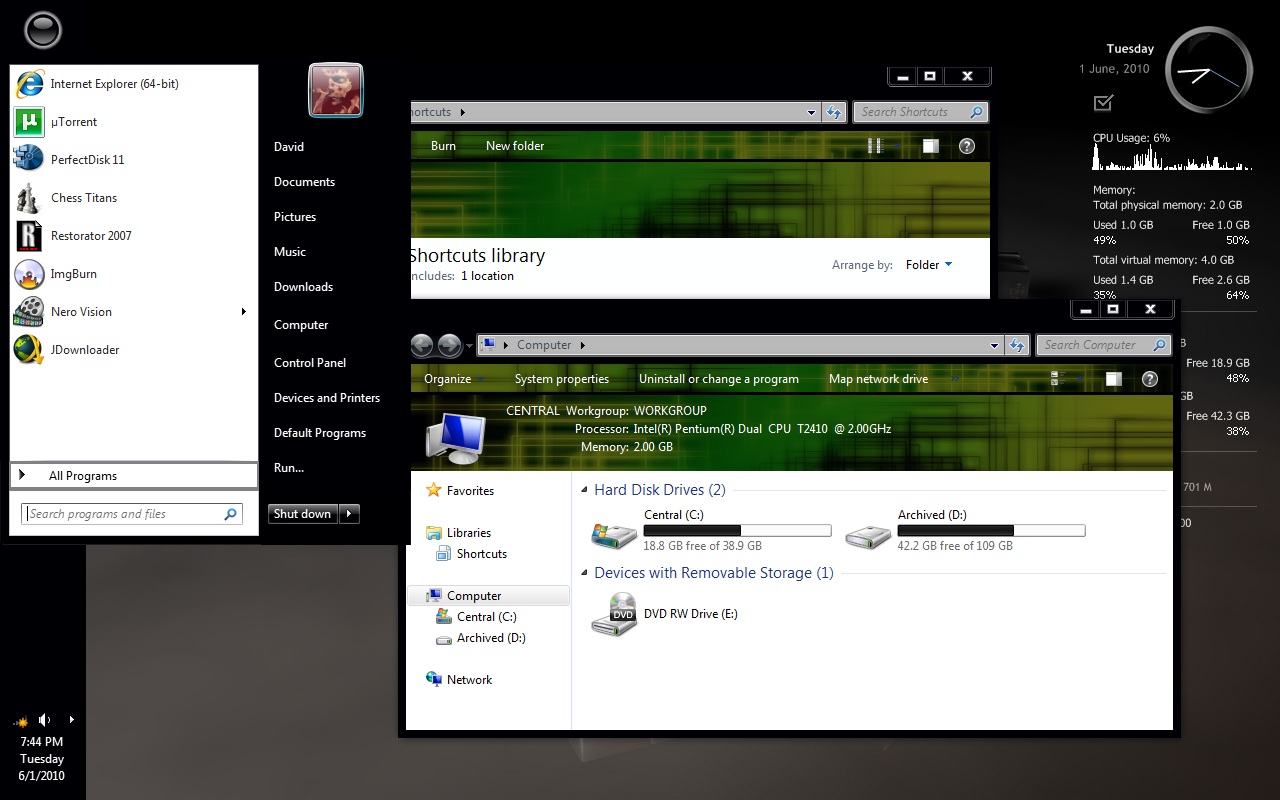Click the New folder button
Screen dimensions: 1280x800
pyautogui.click(x=515, y=146)
